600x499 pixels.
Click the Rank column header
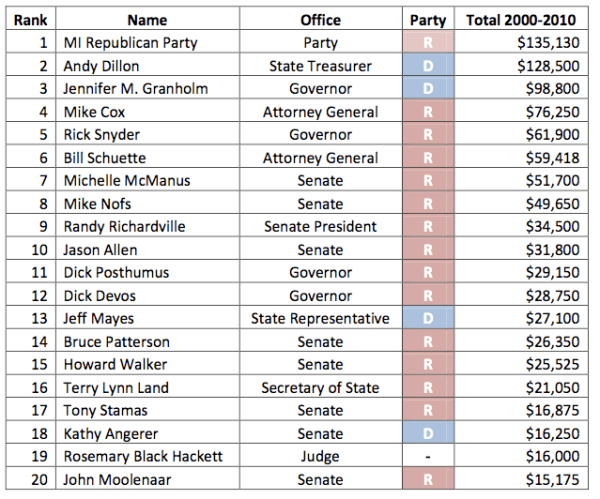[31, 20]
